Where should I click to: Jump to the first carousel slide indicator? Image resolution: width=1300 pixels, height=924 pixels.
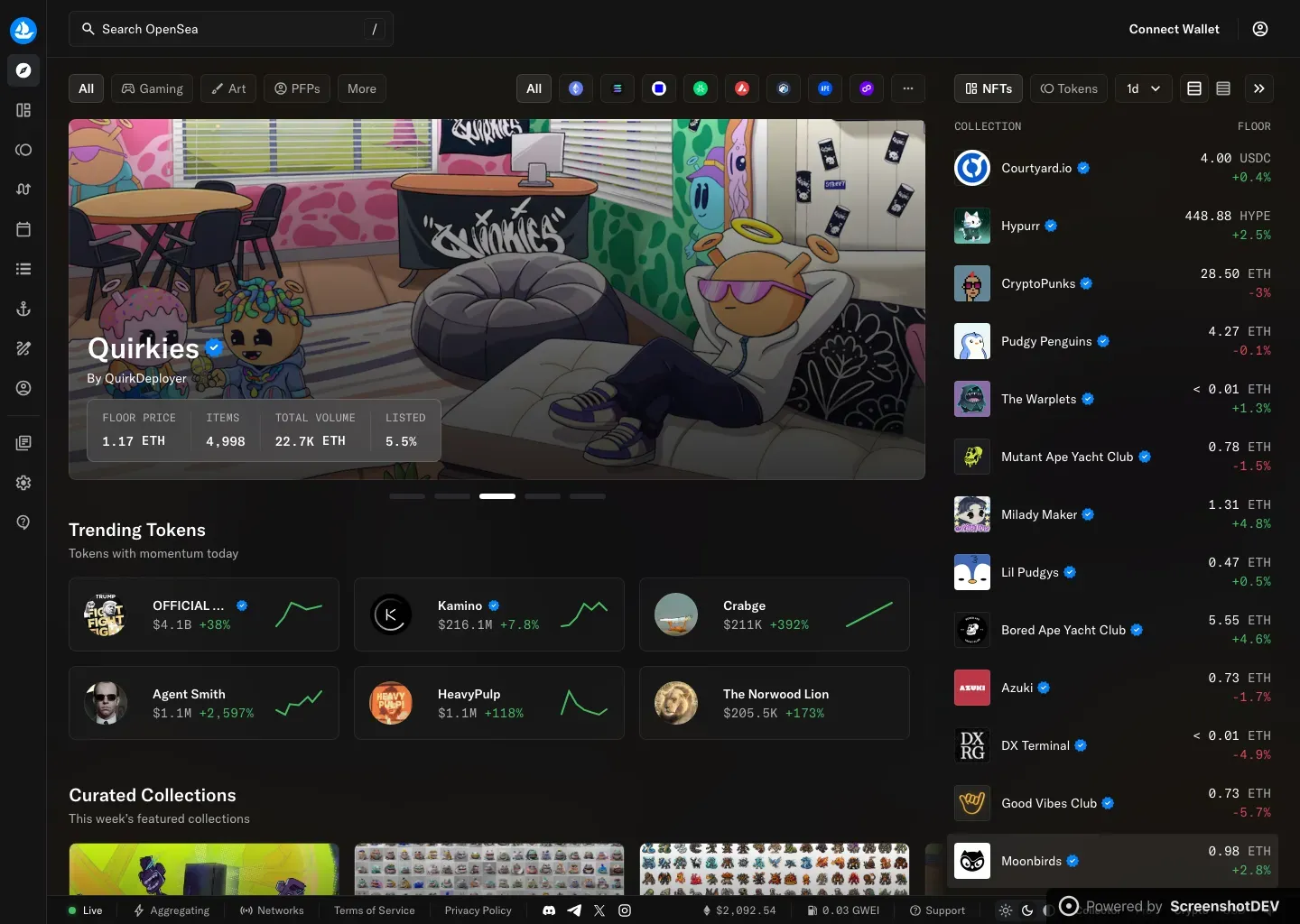(407, 496)
